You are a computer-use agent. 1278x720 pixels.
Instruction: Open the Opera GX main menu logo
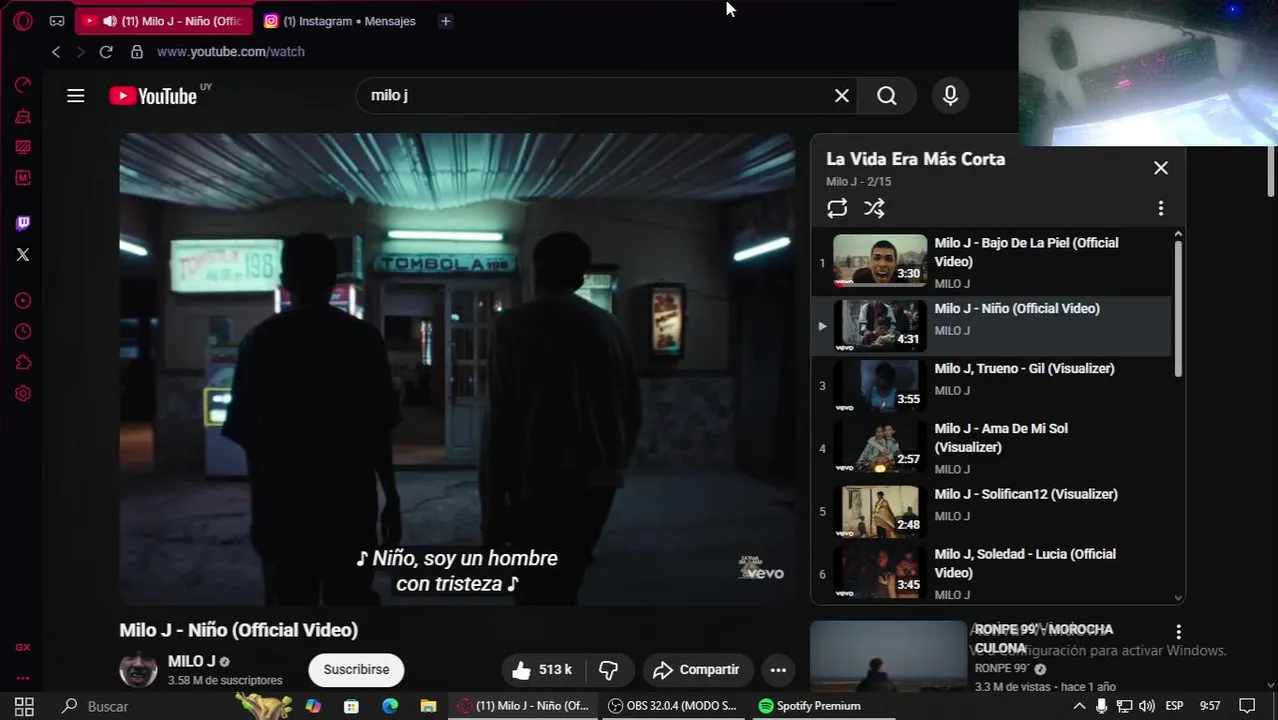coord(23,21)
